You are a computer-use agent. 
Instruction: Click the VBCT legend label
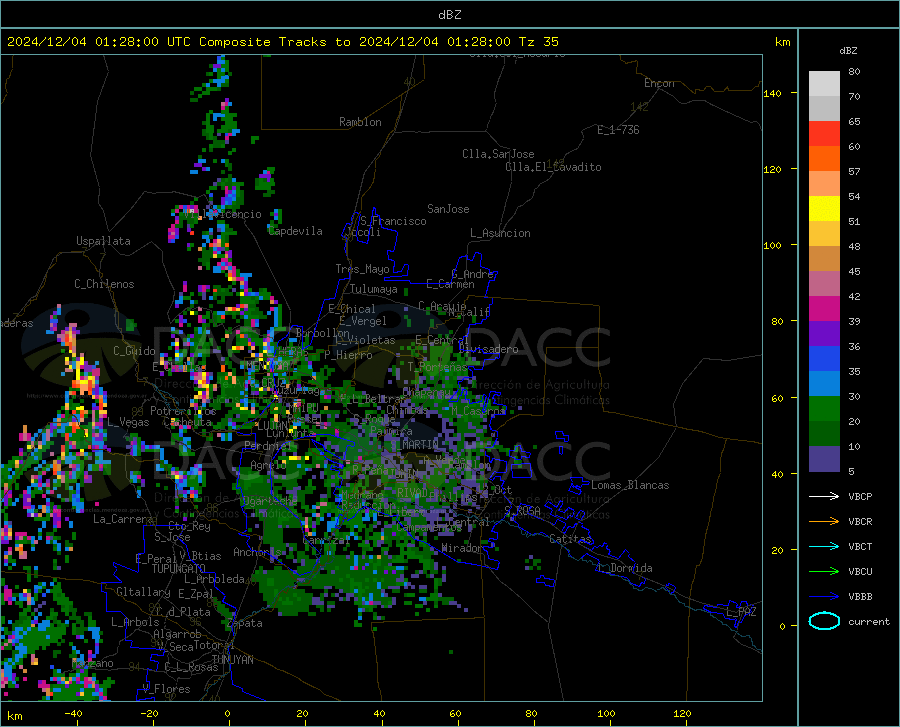point(860,546)
